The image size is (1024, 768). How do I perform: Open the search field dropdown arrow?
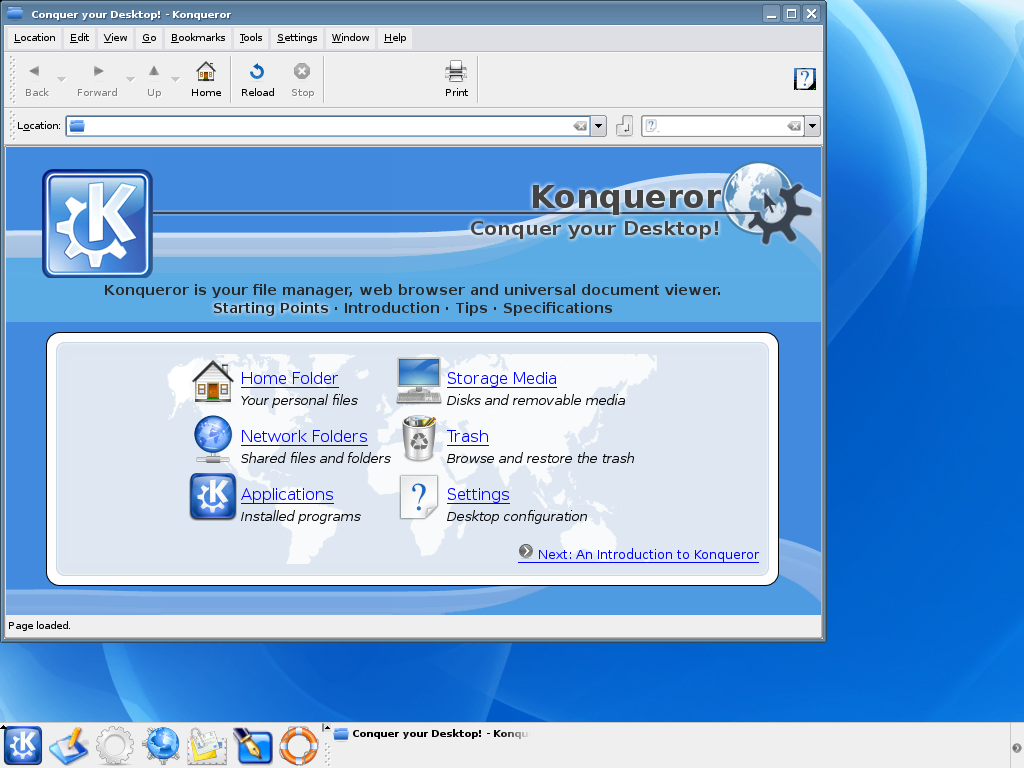[x=812, y=126]
